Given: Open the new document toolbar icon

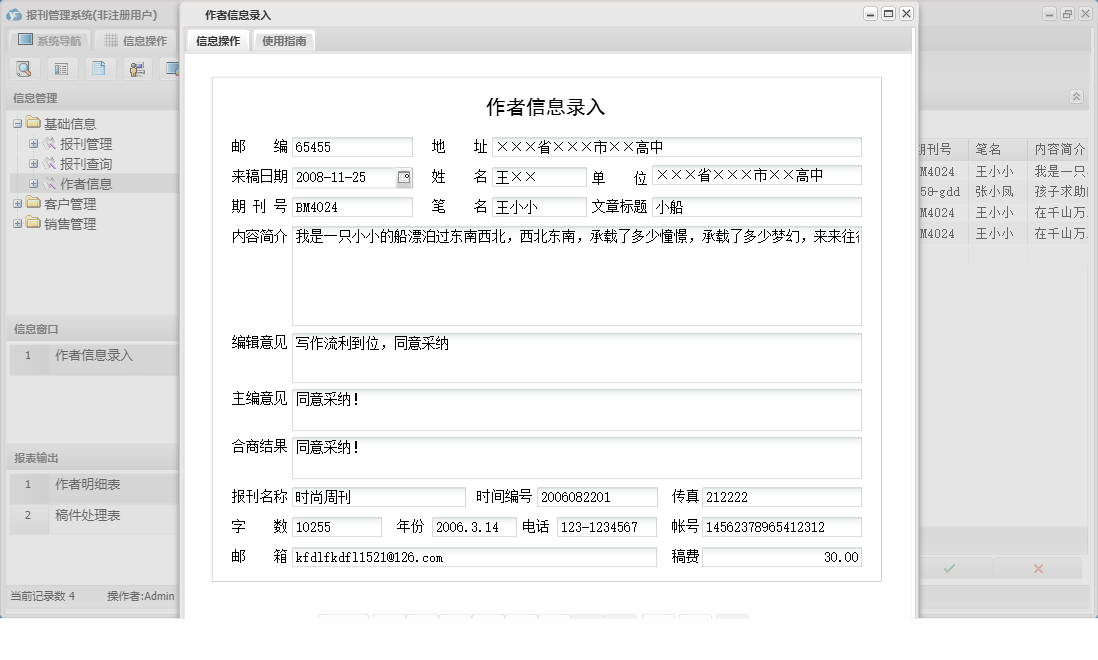Looking at the screenshot, I should tap(98, 68).
